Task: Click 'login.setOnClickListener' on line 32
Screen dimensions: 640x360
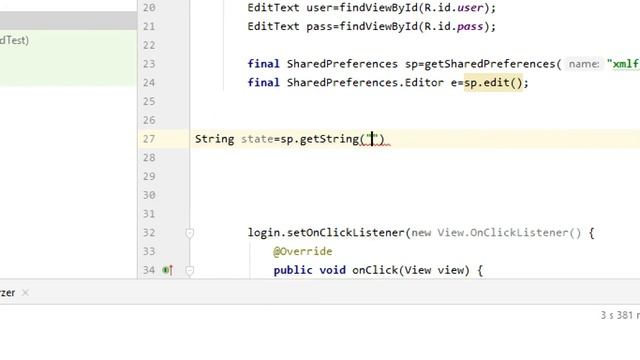Action: (x=326, y=233)
